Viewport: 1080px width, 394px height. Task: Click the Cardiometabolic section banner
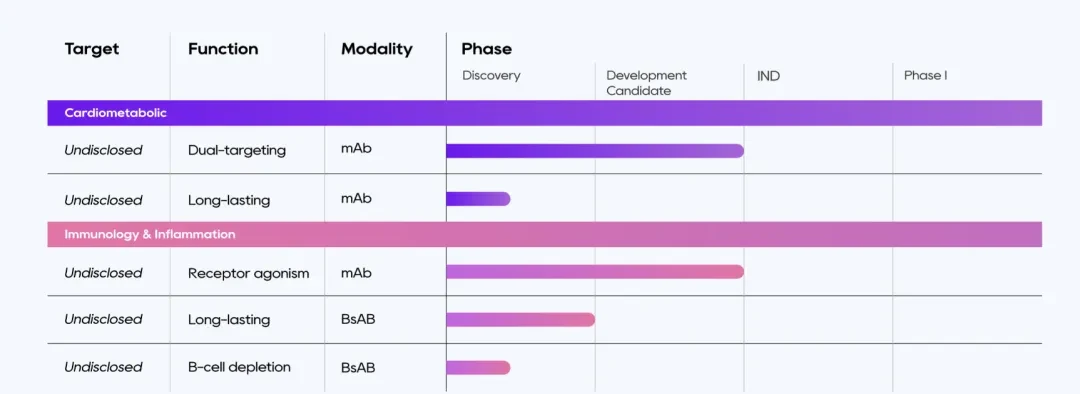[x=544, y=113]
